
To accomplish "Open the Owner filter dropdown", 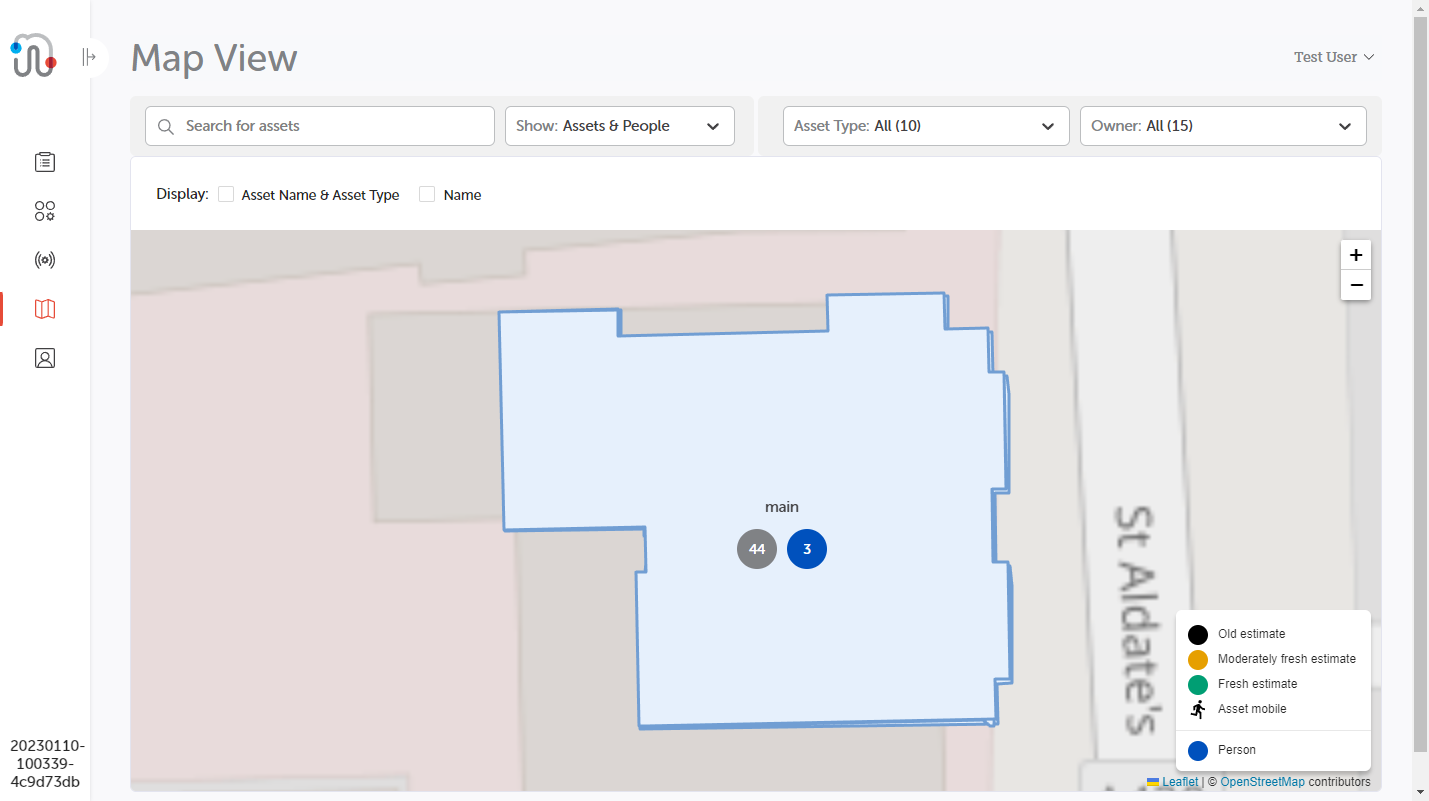I will coord(1222,126).
